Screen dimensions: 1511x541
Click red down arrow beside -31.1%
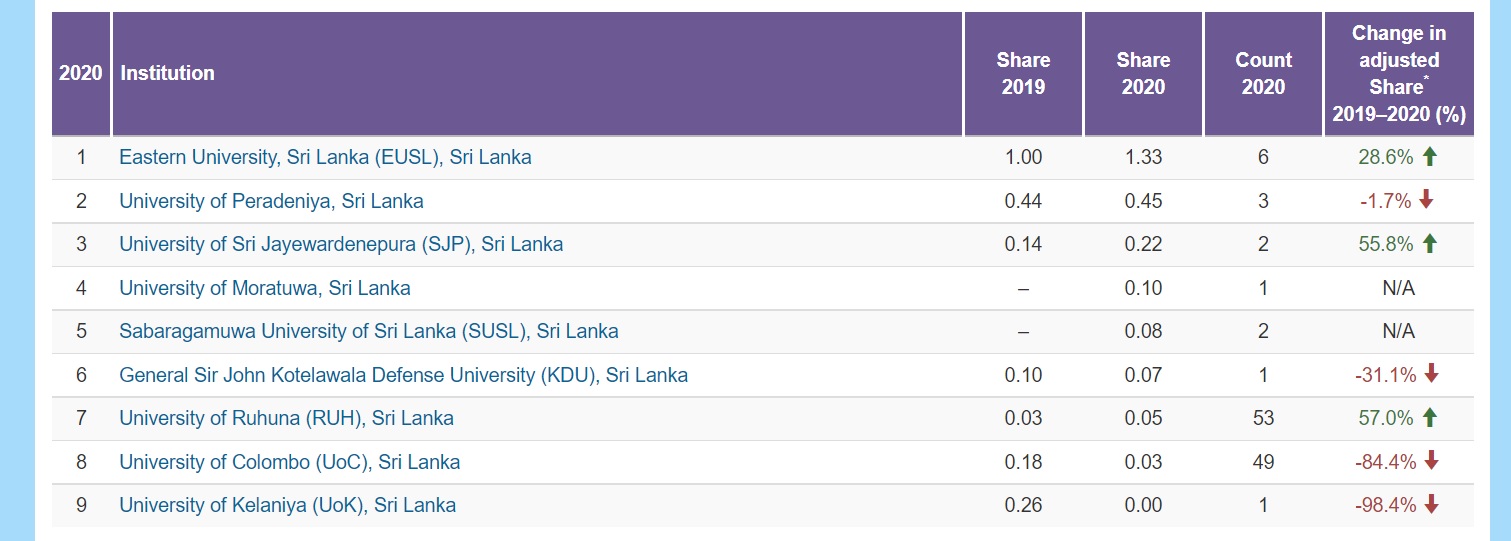tap(1431, 374)
